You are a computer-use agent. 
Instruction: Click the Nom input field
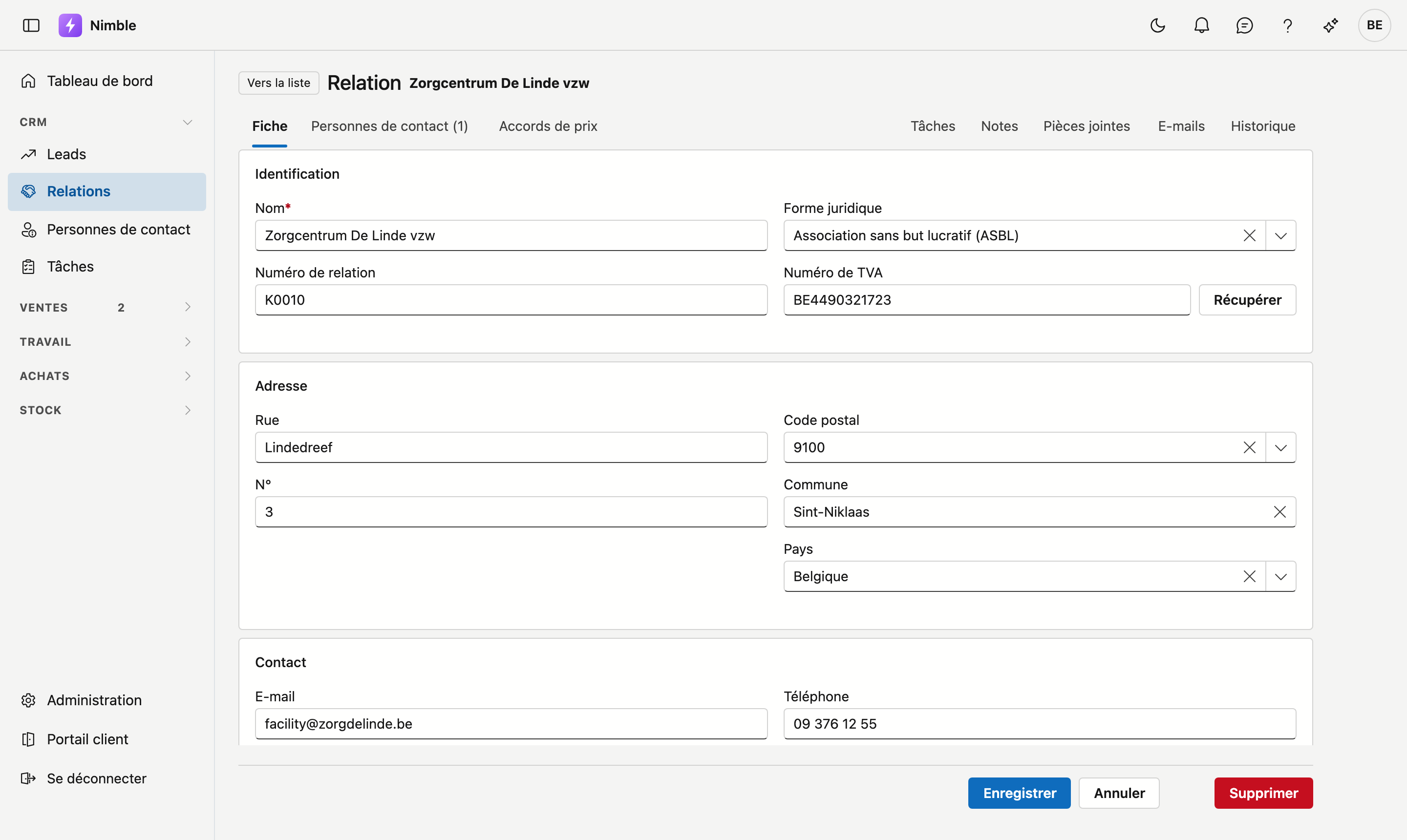(x=512, y=235)
